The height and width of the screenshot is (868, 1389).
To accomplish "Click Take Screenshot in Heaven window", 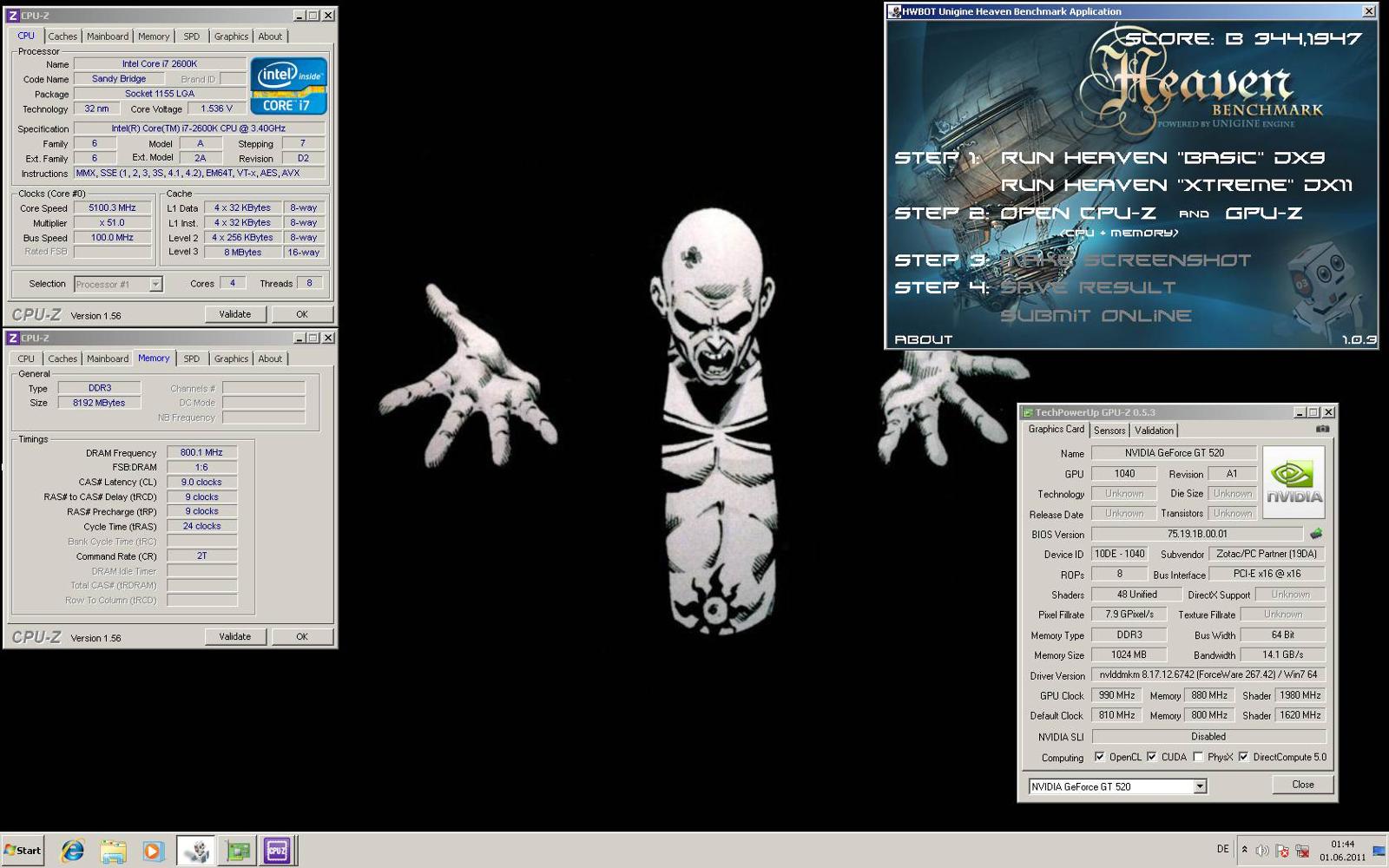I will coord(1126,260).
